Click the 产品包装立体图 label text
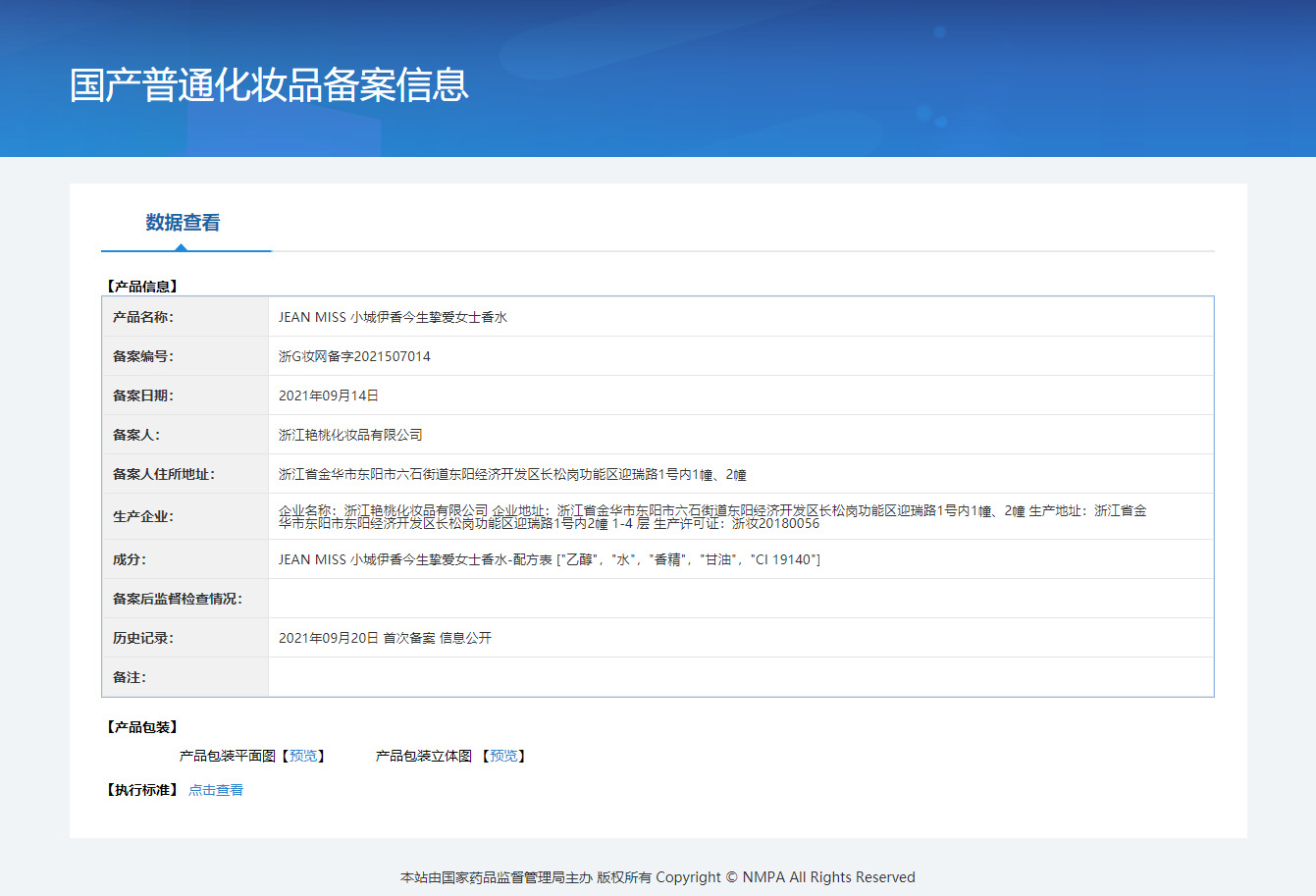1316x896 pixels. tap(424, 756)
